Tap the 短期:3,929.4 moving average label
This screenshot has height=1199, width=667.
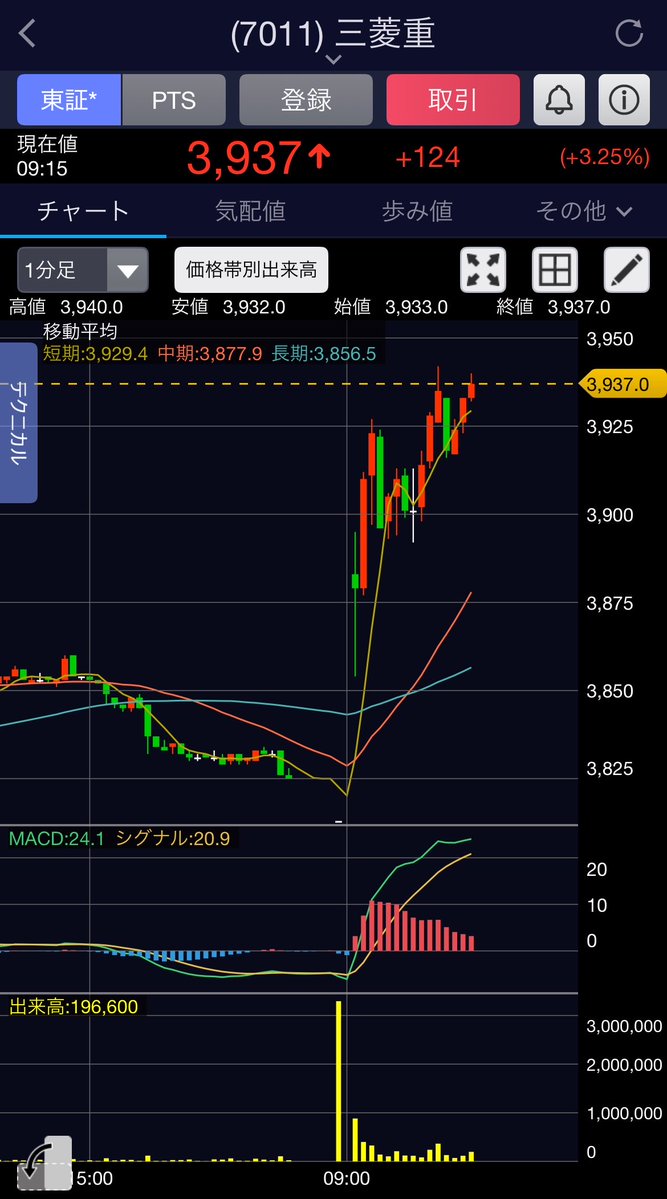(95, 353)
